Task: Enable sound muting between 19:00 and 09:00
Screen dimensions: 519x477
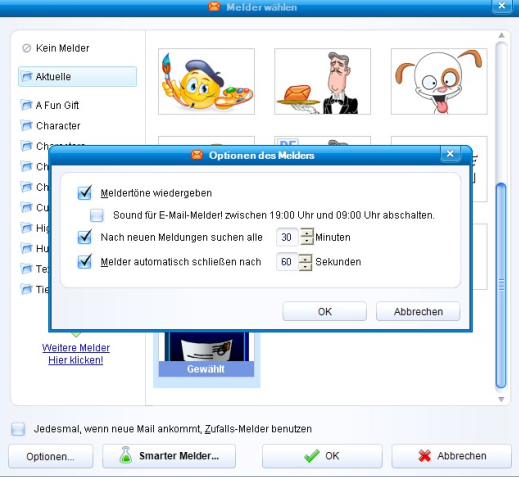Action: tap(97, 215)
